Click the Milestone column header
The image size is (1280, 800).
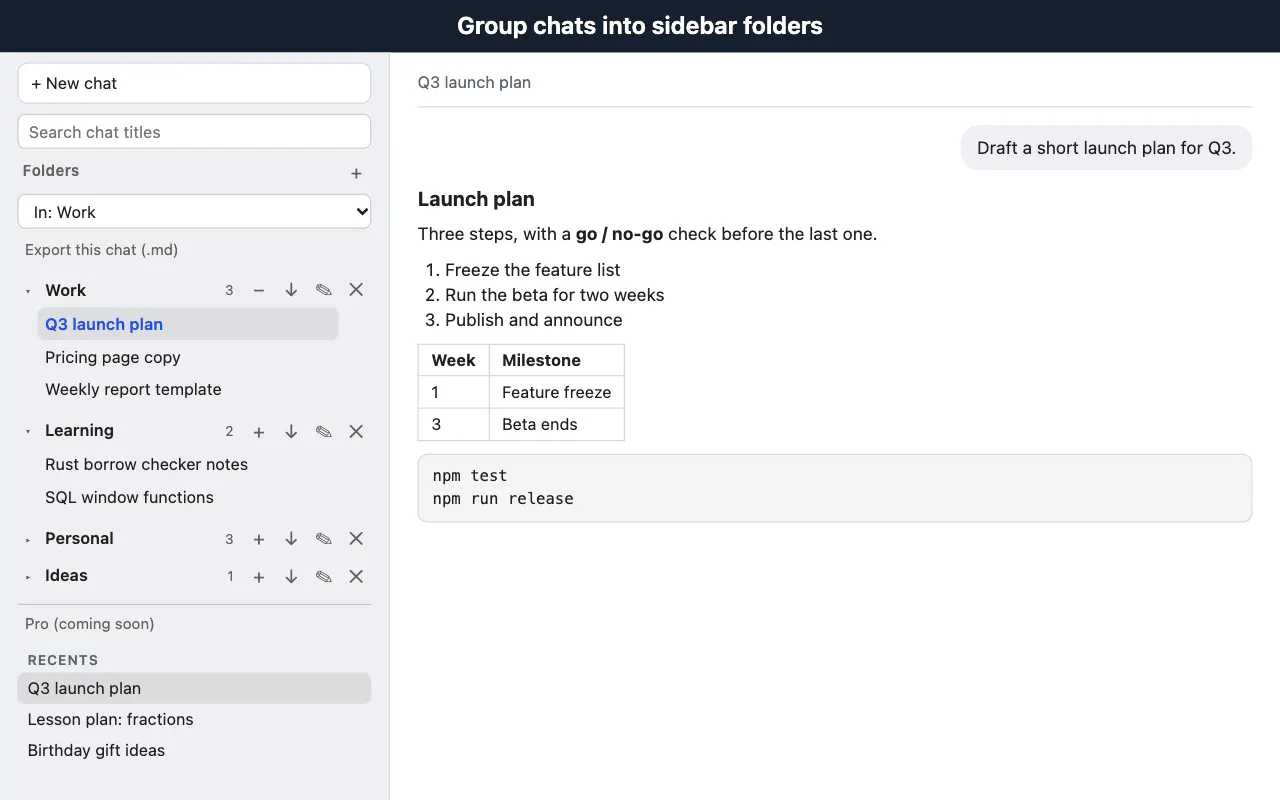(x=557, y=360)
